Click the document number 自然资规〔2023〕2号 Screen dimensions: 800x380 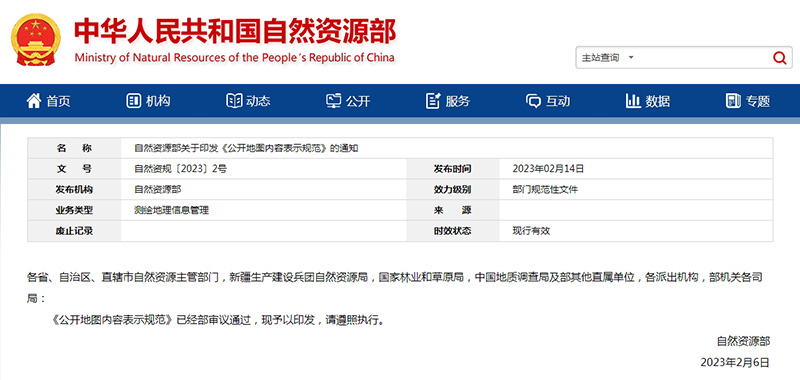click(181, 169)
